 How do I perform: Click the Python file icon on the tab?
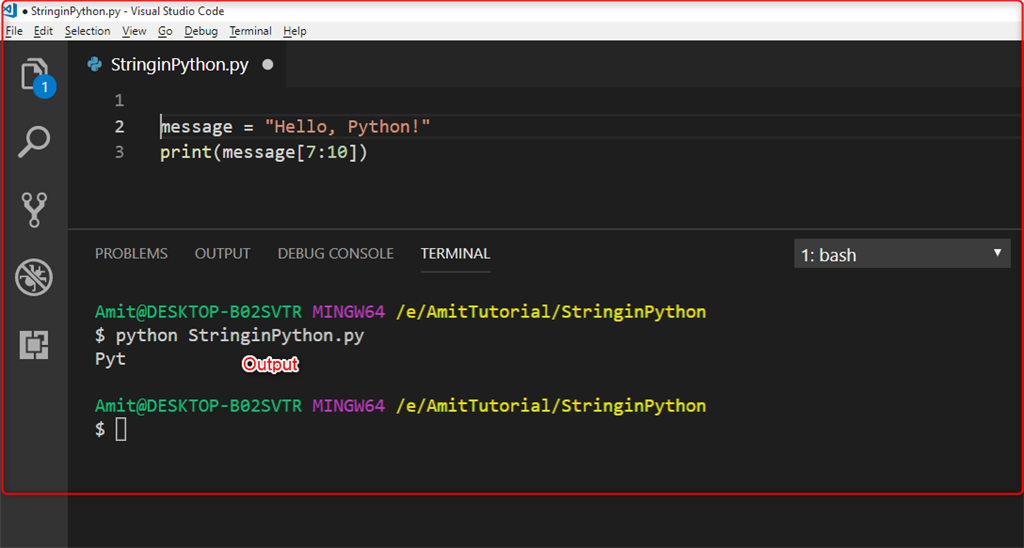coord(95,65)
